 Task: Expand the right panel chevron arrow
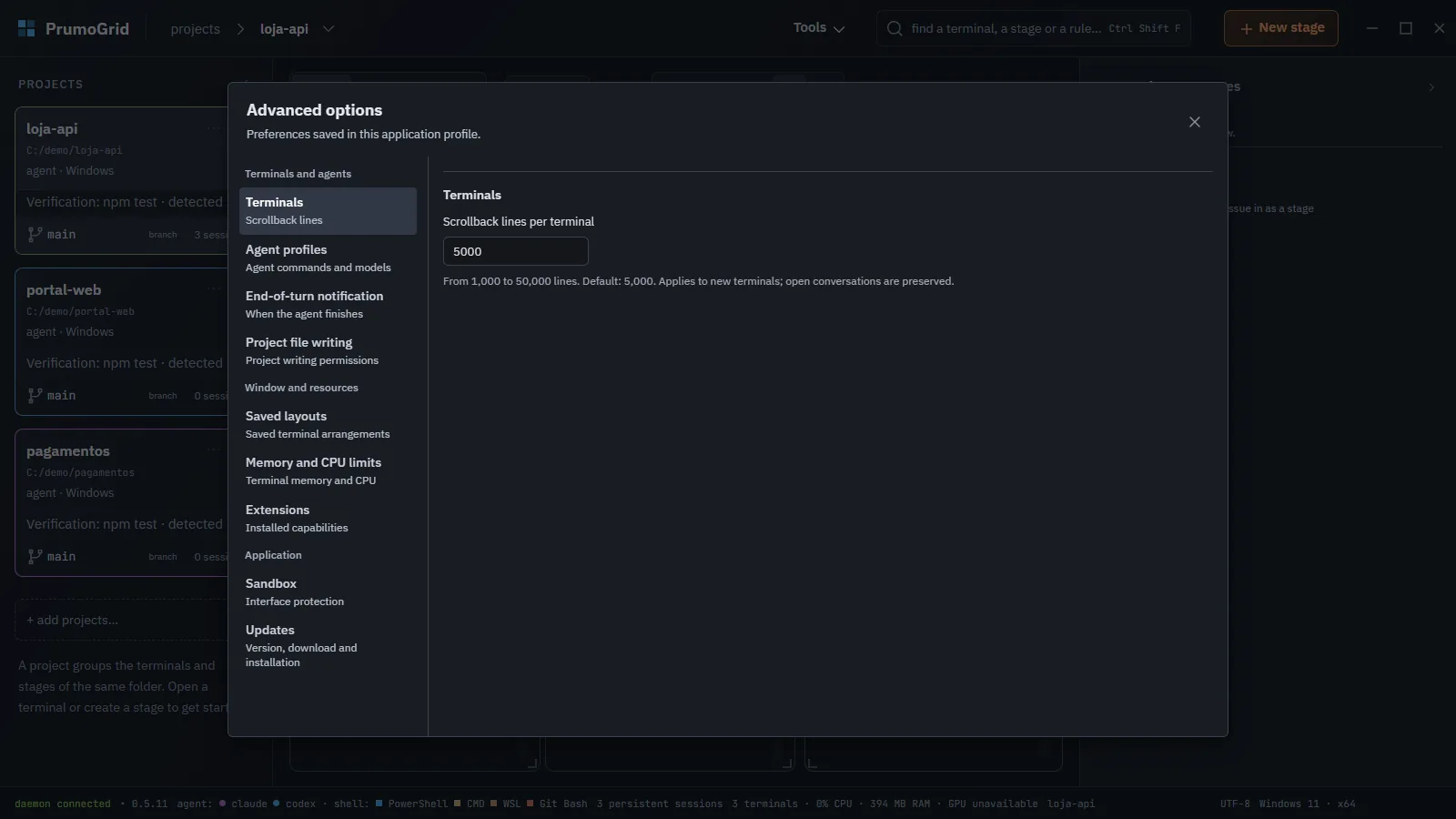click(1431, 87)
